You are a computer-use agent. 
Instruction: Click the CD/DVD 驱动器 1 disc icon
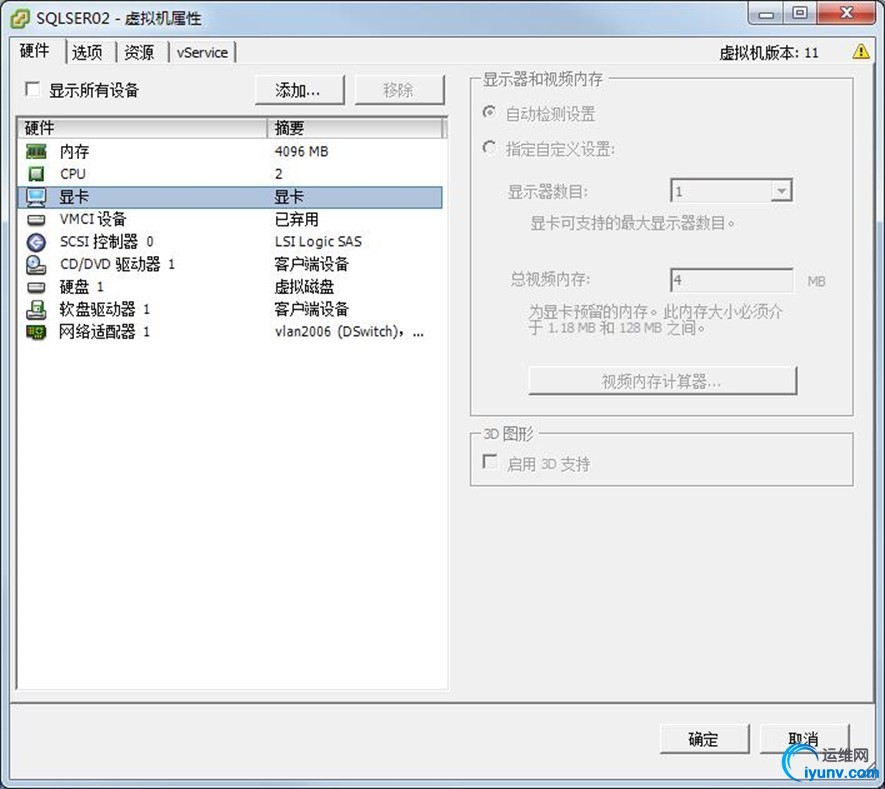pyautogui.click(x=36, y=264)
